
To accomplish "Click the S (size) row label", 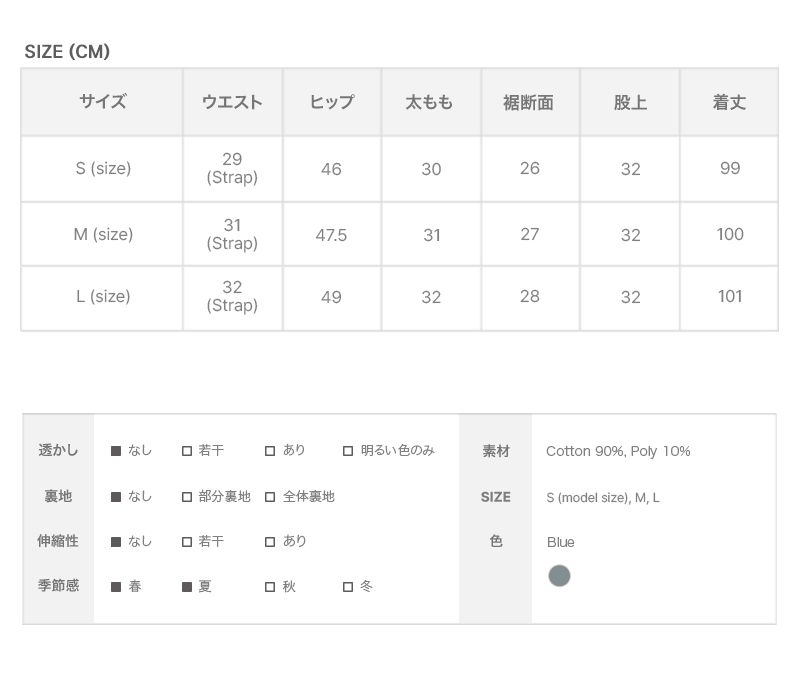I will coord(103,168).
